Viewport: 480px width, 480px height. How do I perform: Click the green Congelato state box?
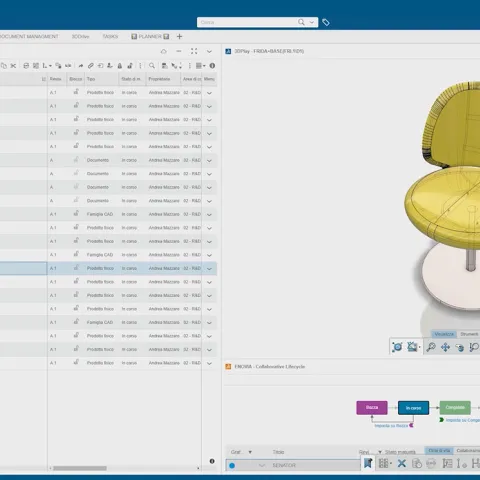455,408
